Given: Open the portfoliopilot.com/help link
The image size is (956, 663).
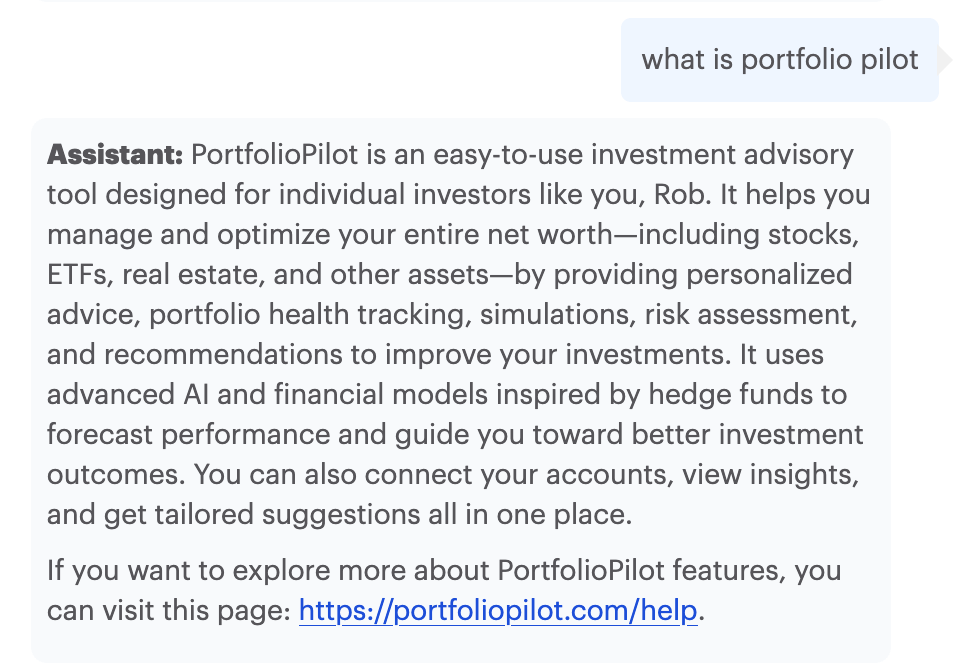Looking at the screenshot, I should [497, 610].
